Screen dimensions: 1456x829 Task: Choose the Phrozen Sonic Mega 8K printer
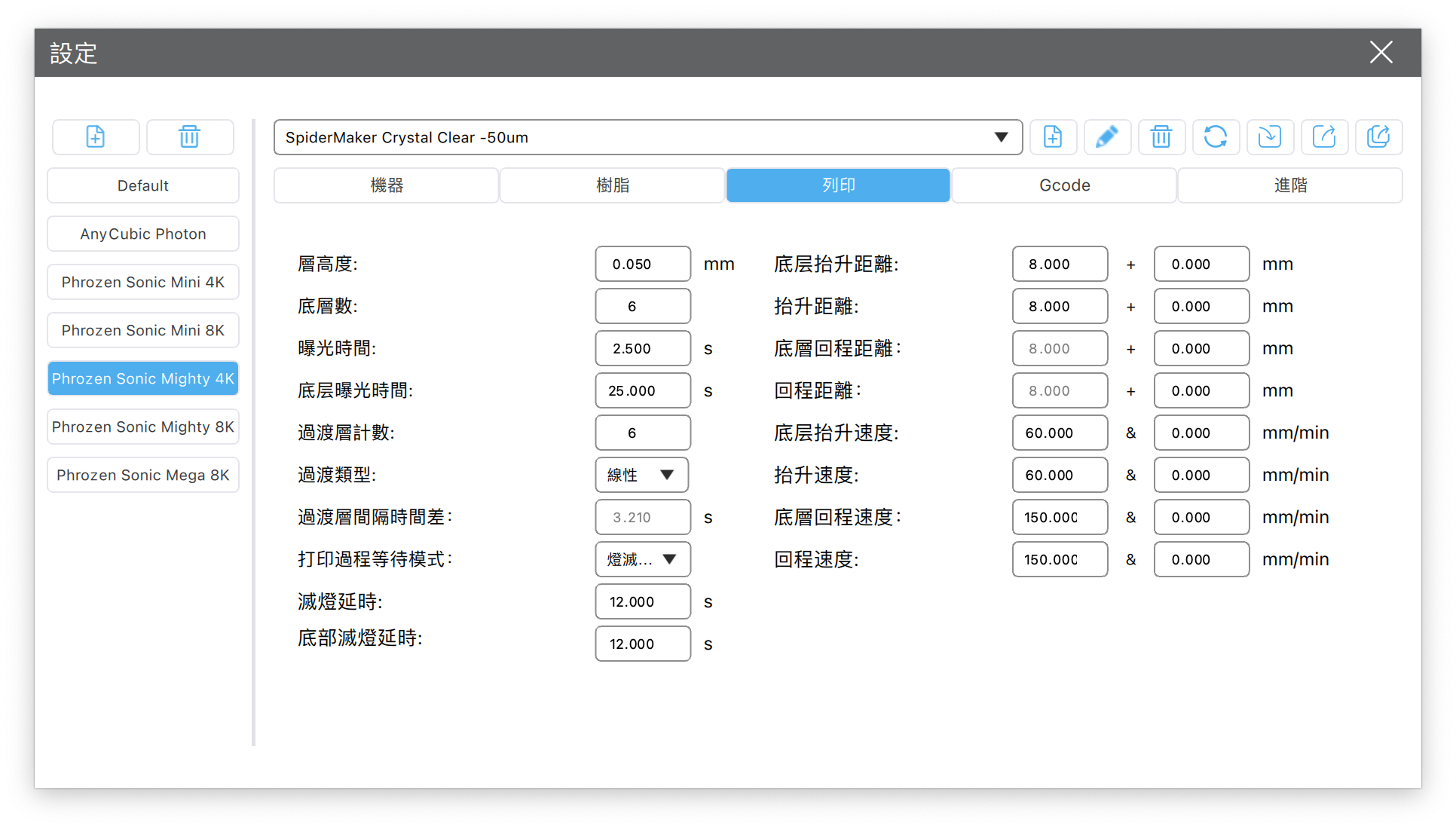tap(143, 475)
